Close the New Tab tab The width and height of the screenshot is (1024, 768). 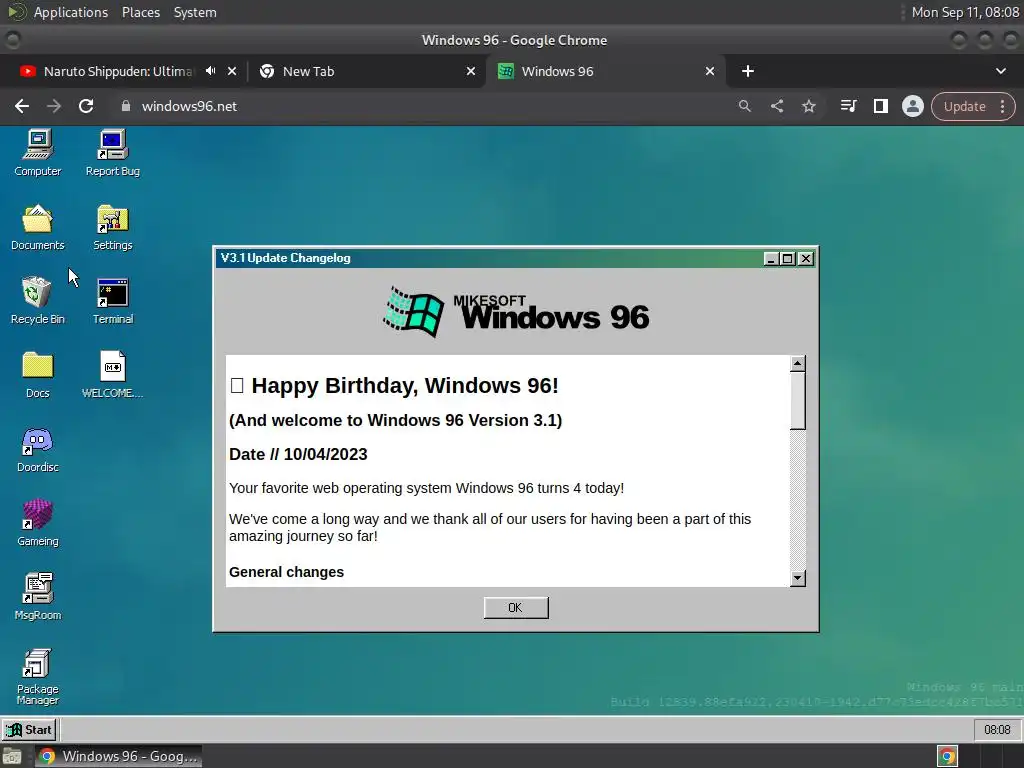click(x=471, y=71)
